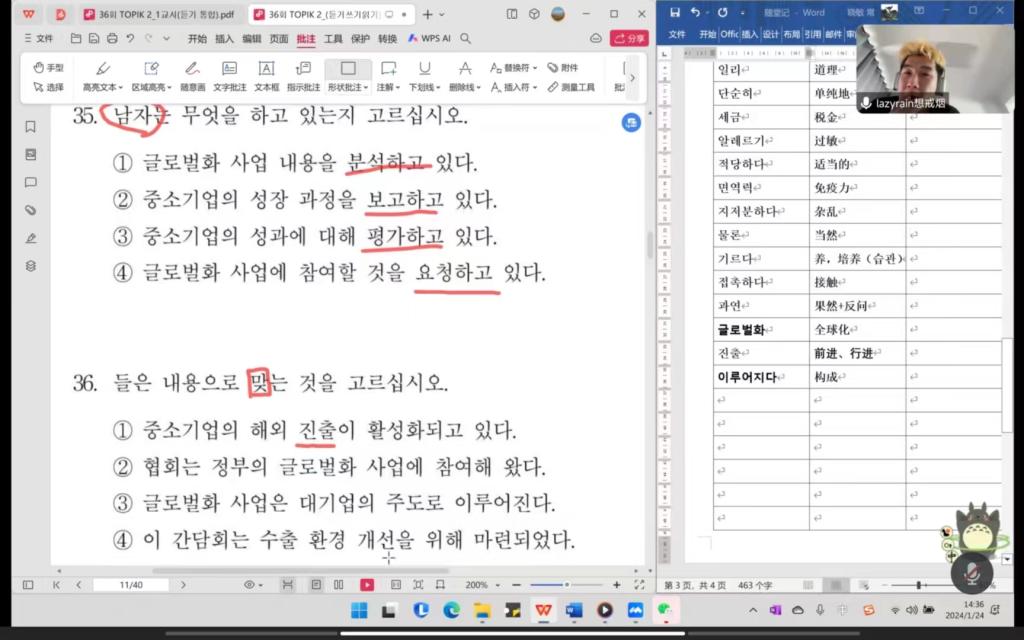Toggle single-page continuous view mode
The height and width of the screenshot is (640, 1024).
(316, 585)
